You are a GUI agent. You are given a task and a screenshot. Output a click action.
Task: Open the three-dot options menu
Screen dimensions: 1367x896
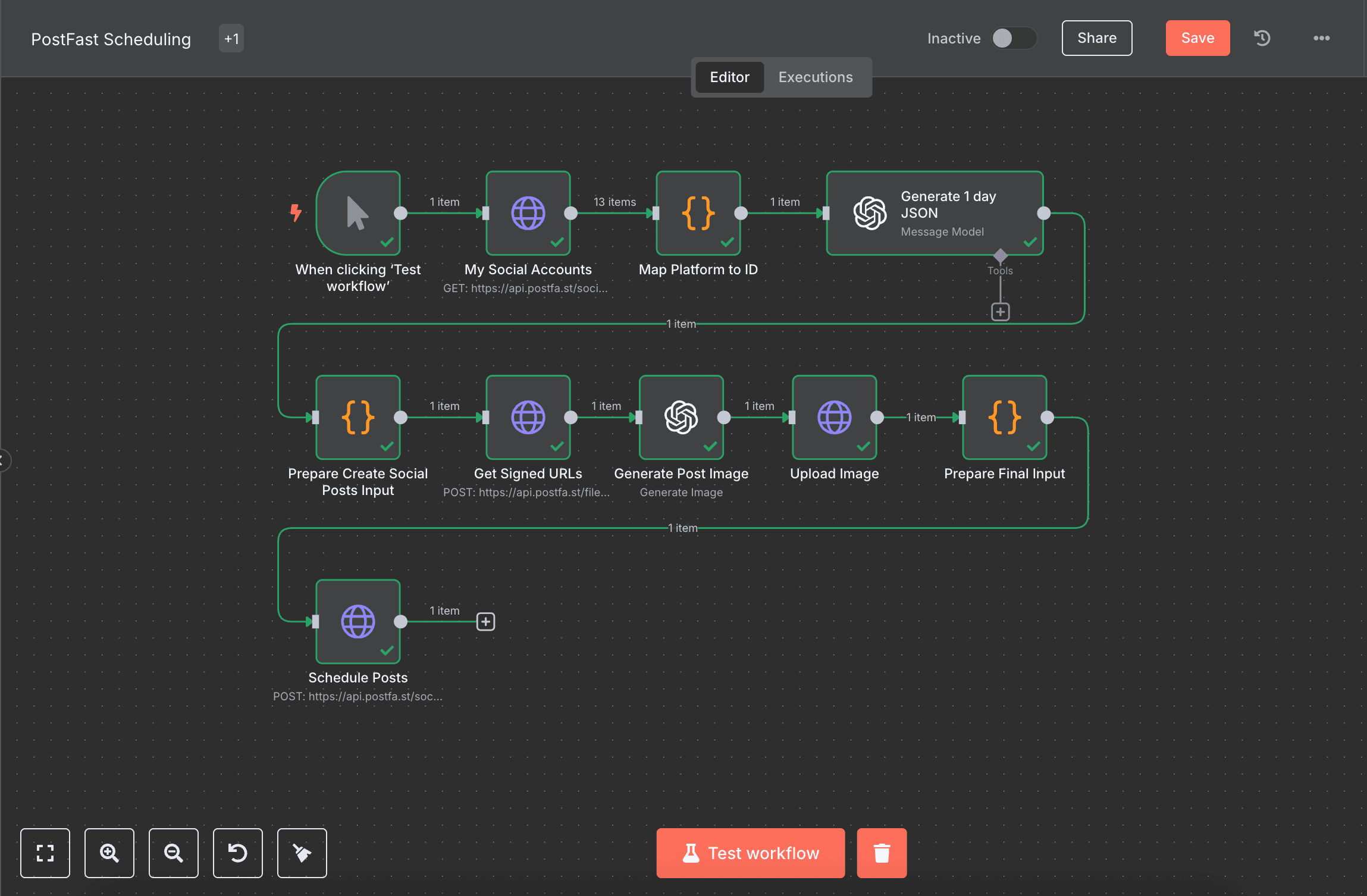(1321, 38)
